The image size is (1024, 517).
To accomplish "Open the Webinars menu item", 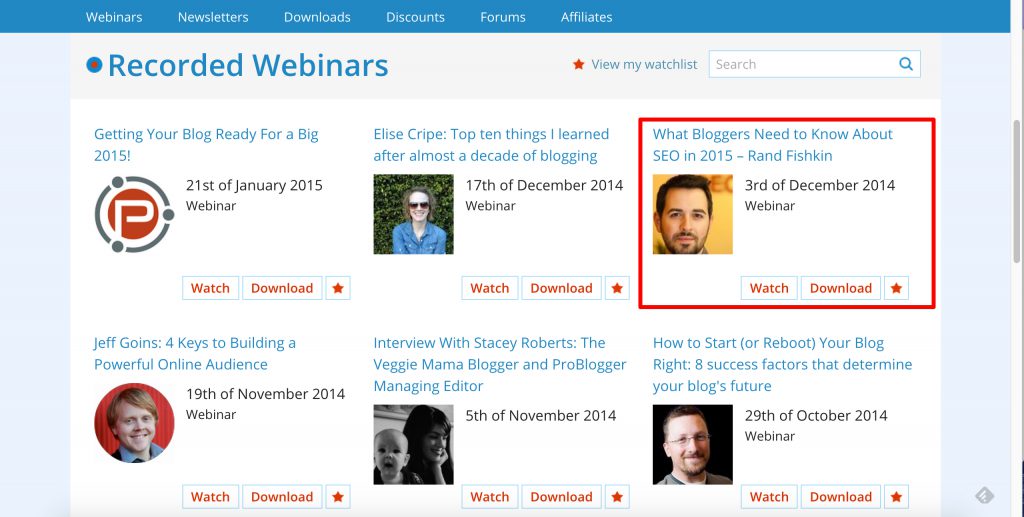I will pyautogui.click(x=114, y=17).
